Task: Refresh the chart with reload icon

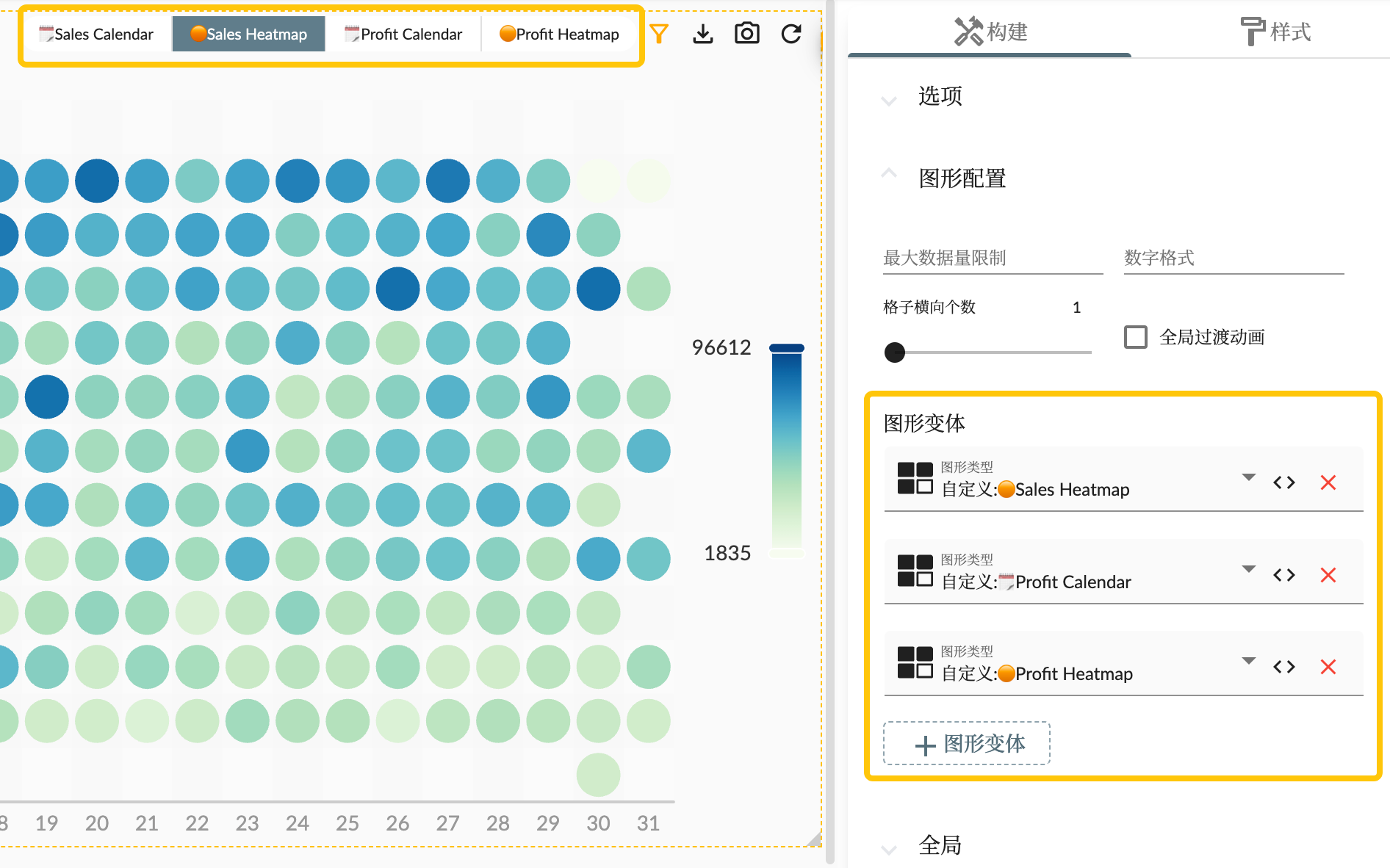Action: point(791,34)
